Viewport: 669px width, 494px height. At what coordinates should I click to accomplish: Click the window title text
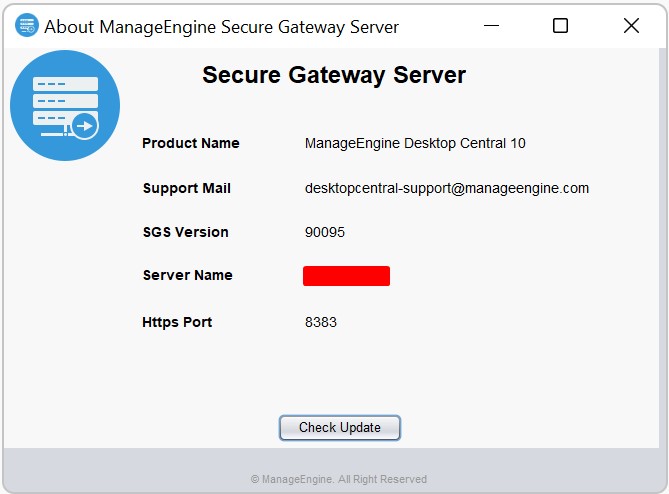(x=222, y=27)
